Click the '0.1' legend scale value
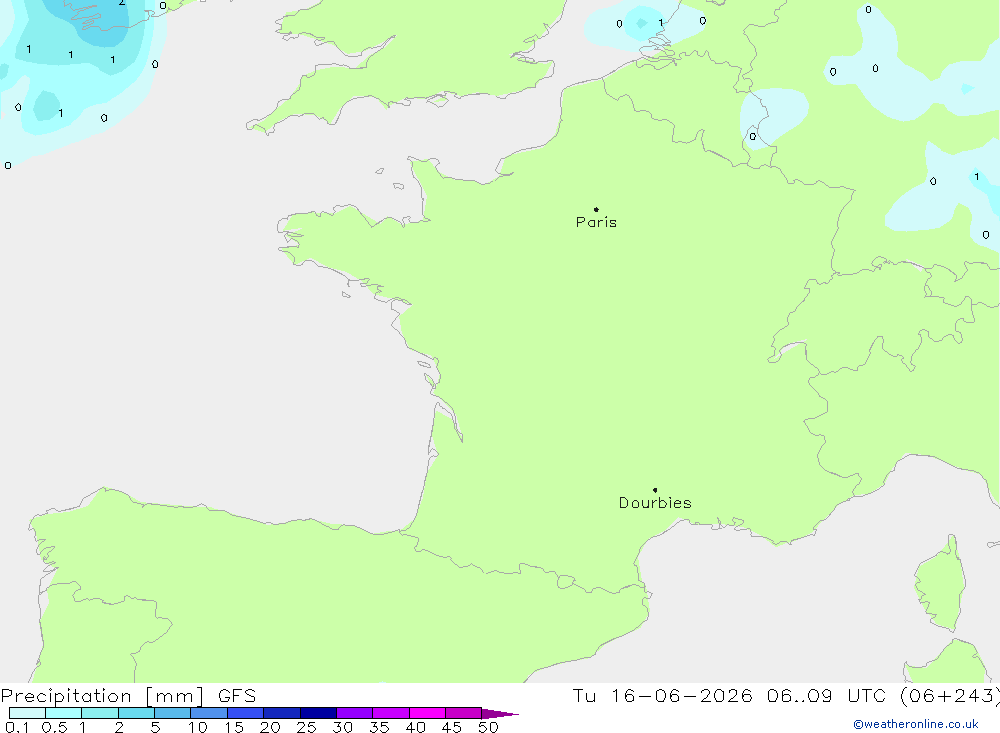The height and width of the screenshot is (733, 1000). coord(17,727)
